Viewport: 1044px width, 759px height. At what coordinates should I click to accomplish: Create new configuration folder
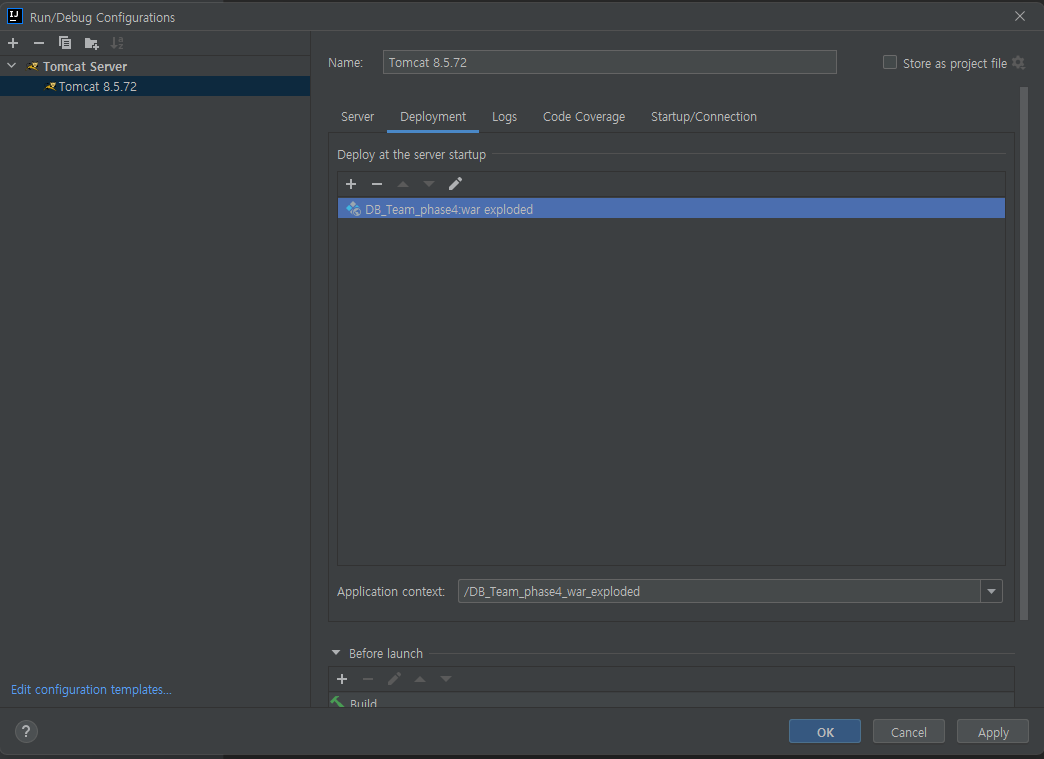click(x=91, y=43)
